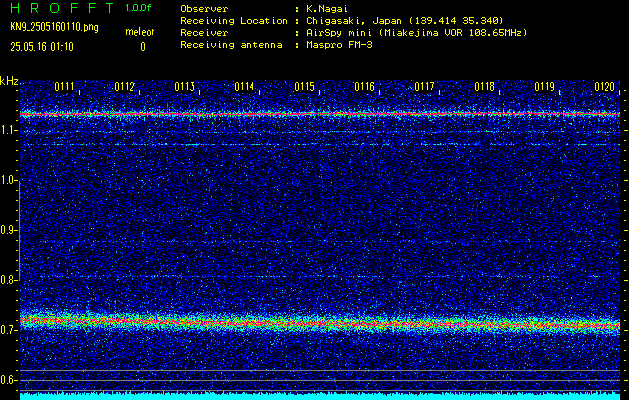Click the broad carrier band near 0.7 kHz

320,322
